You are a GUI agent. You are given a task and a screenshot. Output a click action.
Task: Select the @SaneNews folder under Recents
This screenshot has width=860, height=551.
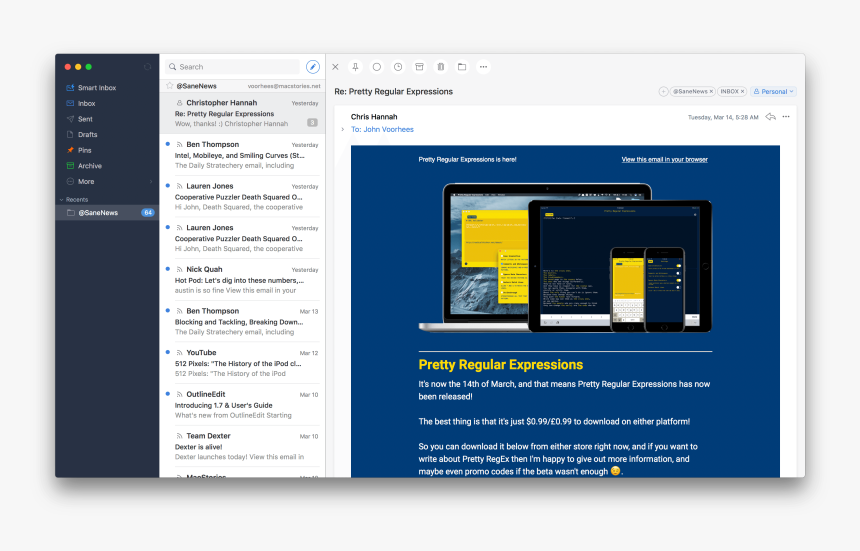[x=107, y=213]
